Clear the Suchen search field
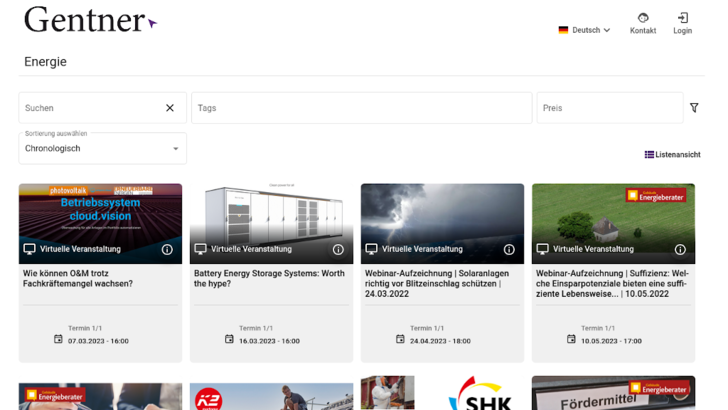728x410 pixels. coord(170,108)
